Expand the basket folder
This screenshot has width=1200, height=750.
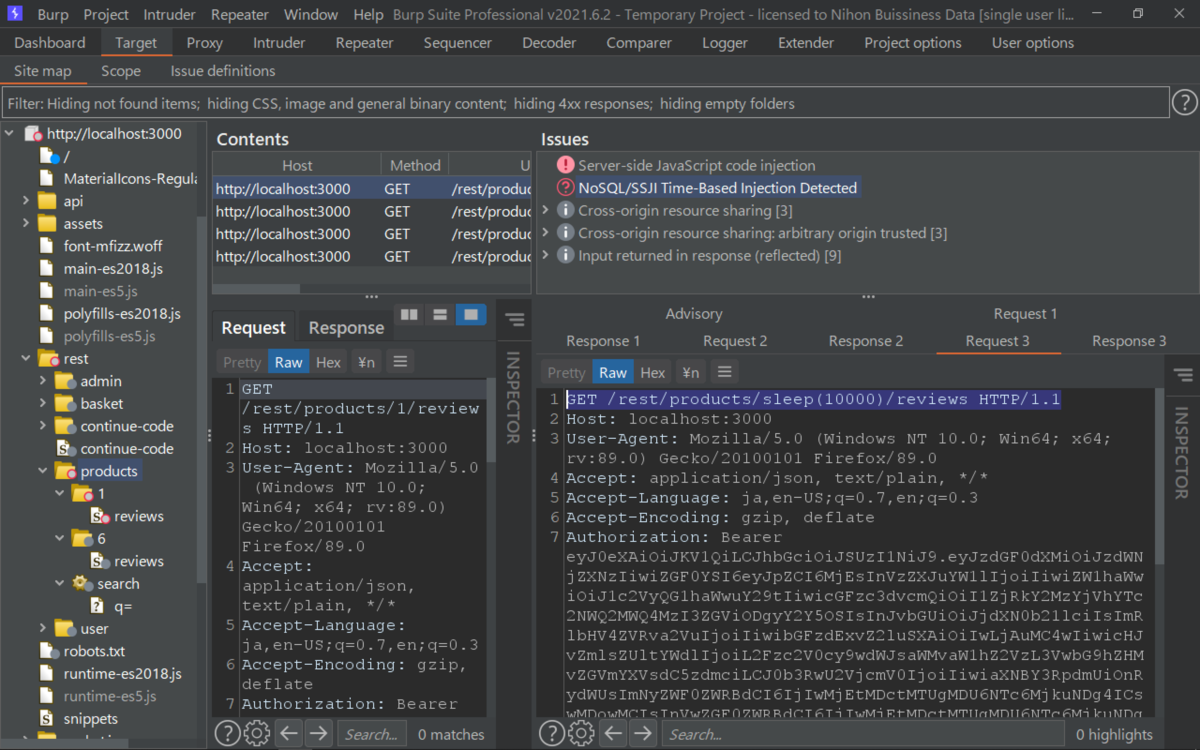pos(43,403)
